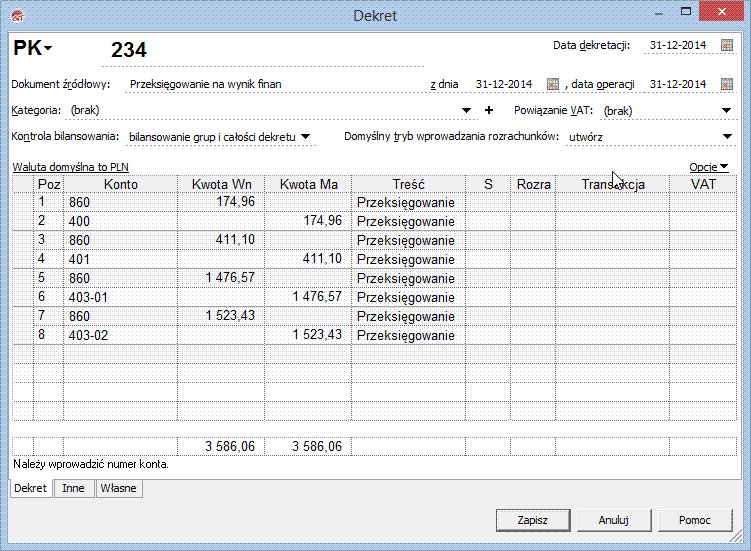Click the S column header
This screenshot has width=751, height=551.
[488, 184]
